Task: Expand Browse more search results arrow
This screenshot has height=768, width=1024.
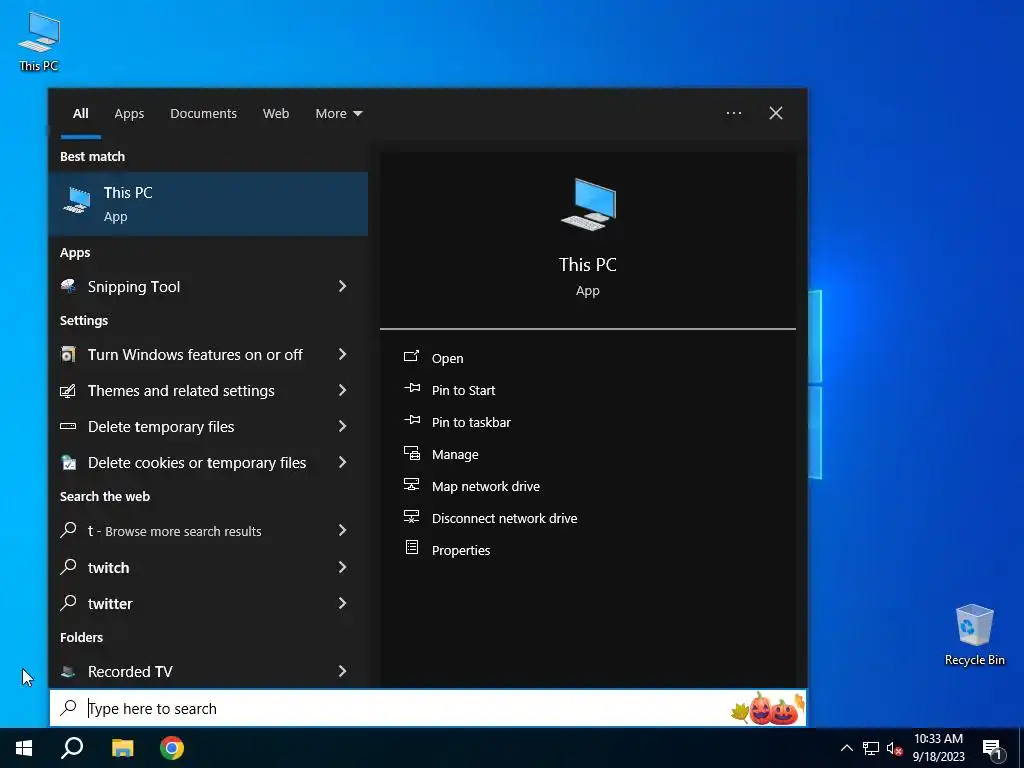Action: pyautogui.click(x=342, y=530)
